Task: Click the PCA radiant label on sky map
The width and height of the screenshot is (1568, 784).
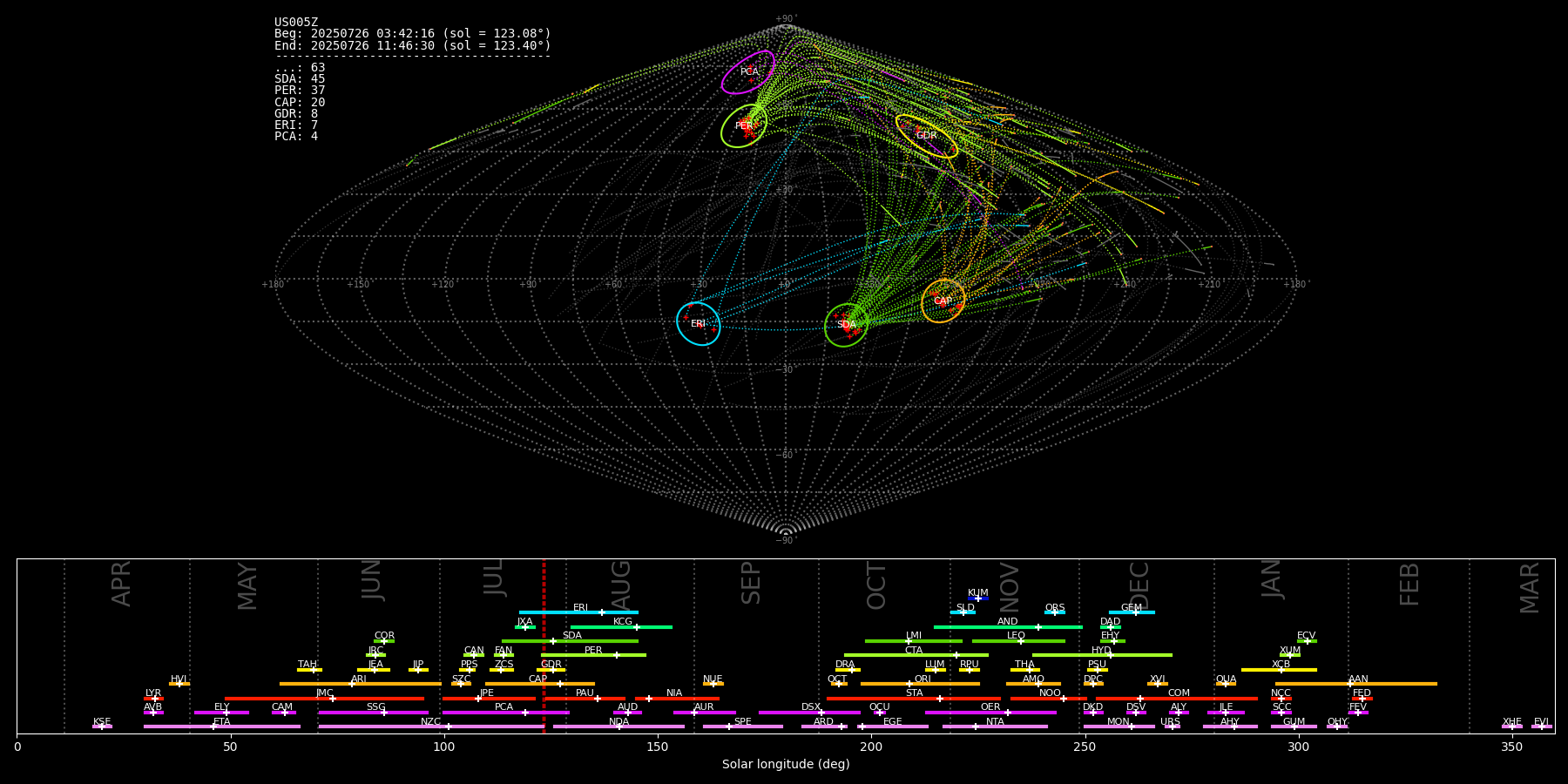Action: pyautogui.click(x=749, y=71)
